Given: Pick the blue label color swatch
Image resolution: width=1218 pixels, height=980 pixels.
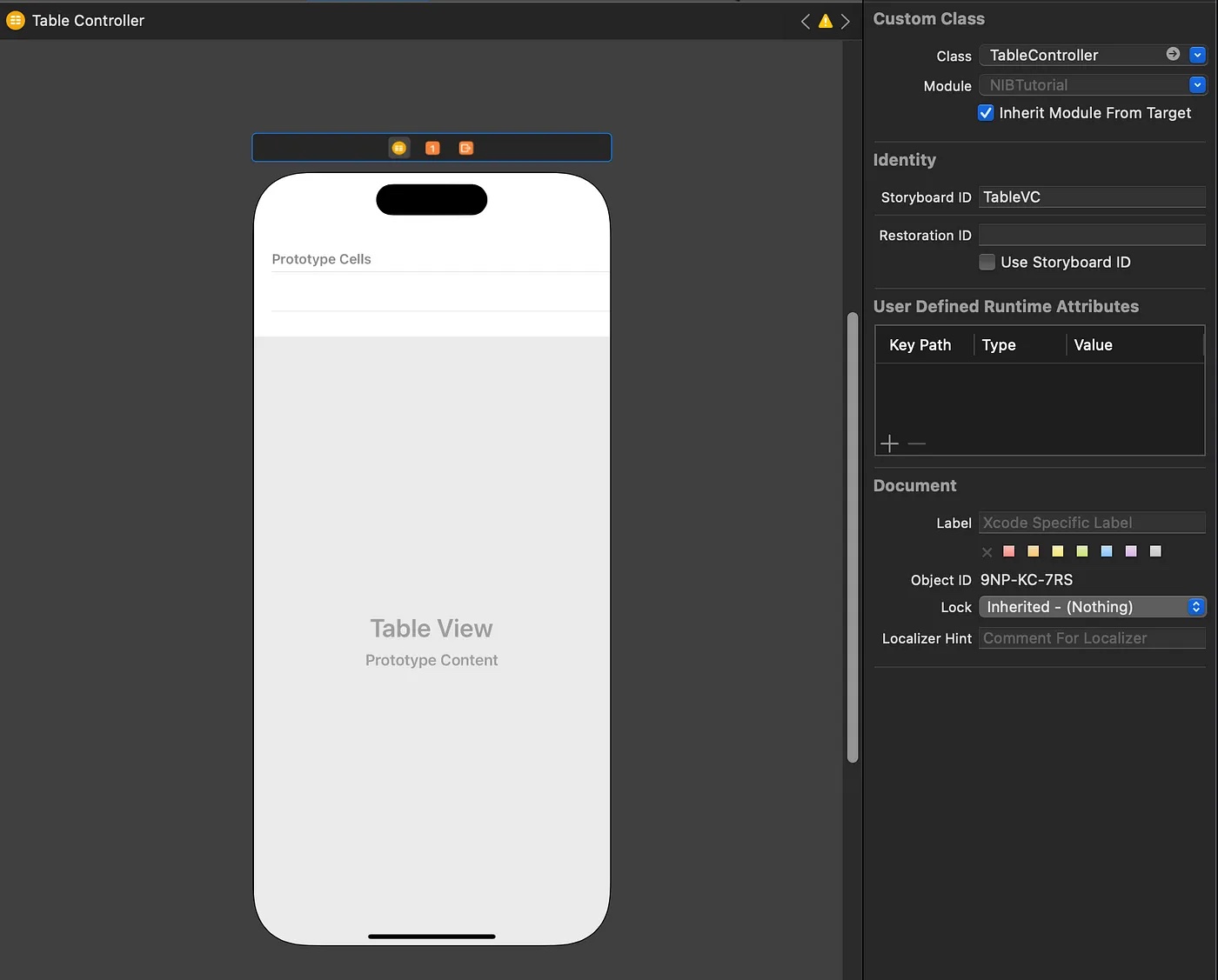Looking at the screenshot, I should pyautogui.click(x=1107, y=551).
